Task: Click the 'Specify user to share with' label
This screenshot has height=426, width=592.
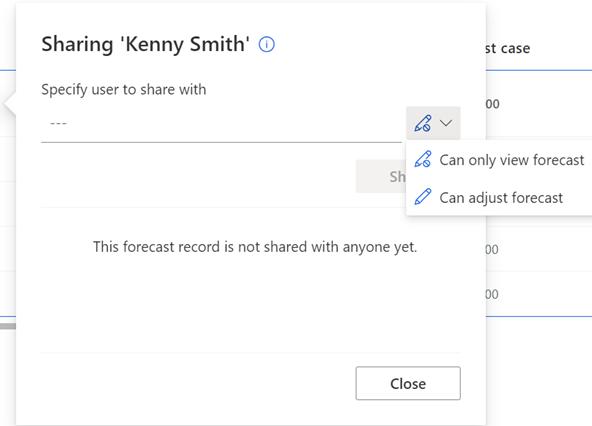Action: click(x=124, y=90)
